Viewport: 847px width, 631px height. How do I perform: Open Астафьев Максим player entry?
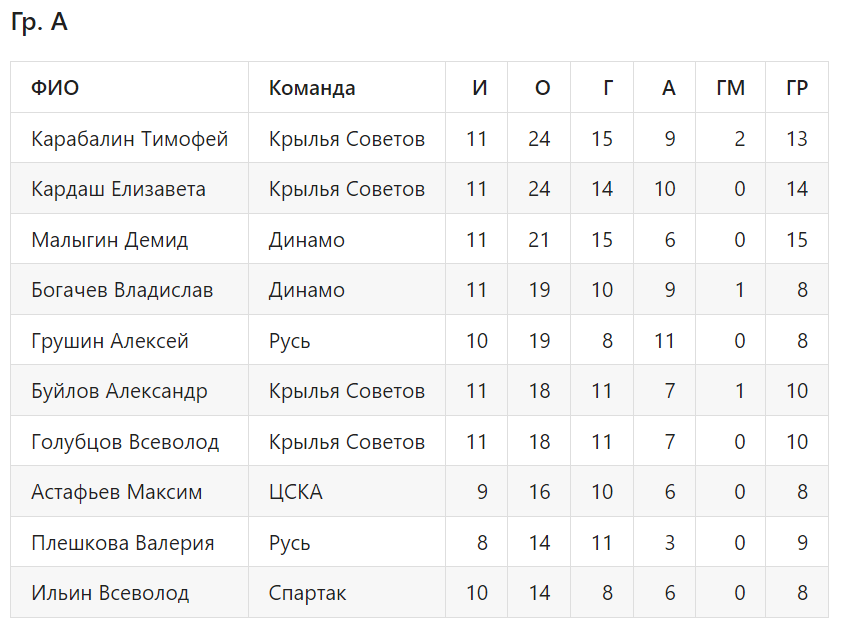[117, 492]
